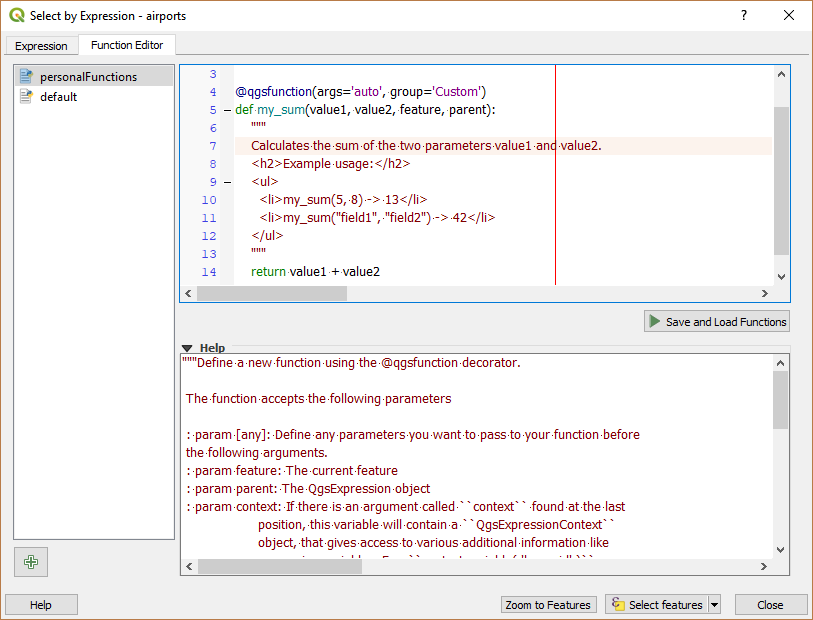Viewport: 813px width, 620px height.
Task: Click Save and Load Functions button
Action: coord(717,321)
